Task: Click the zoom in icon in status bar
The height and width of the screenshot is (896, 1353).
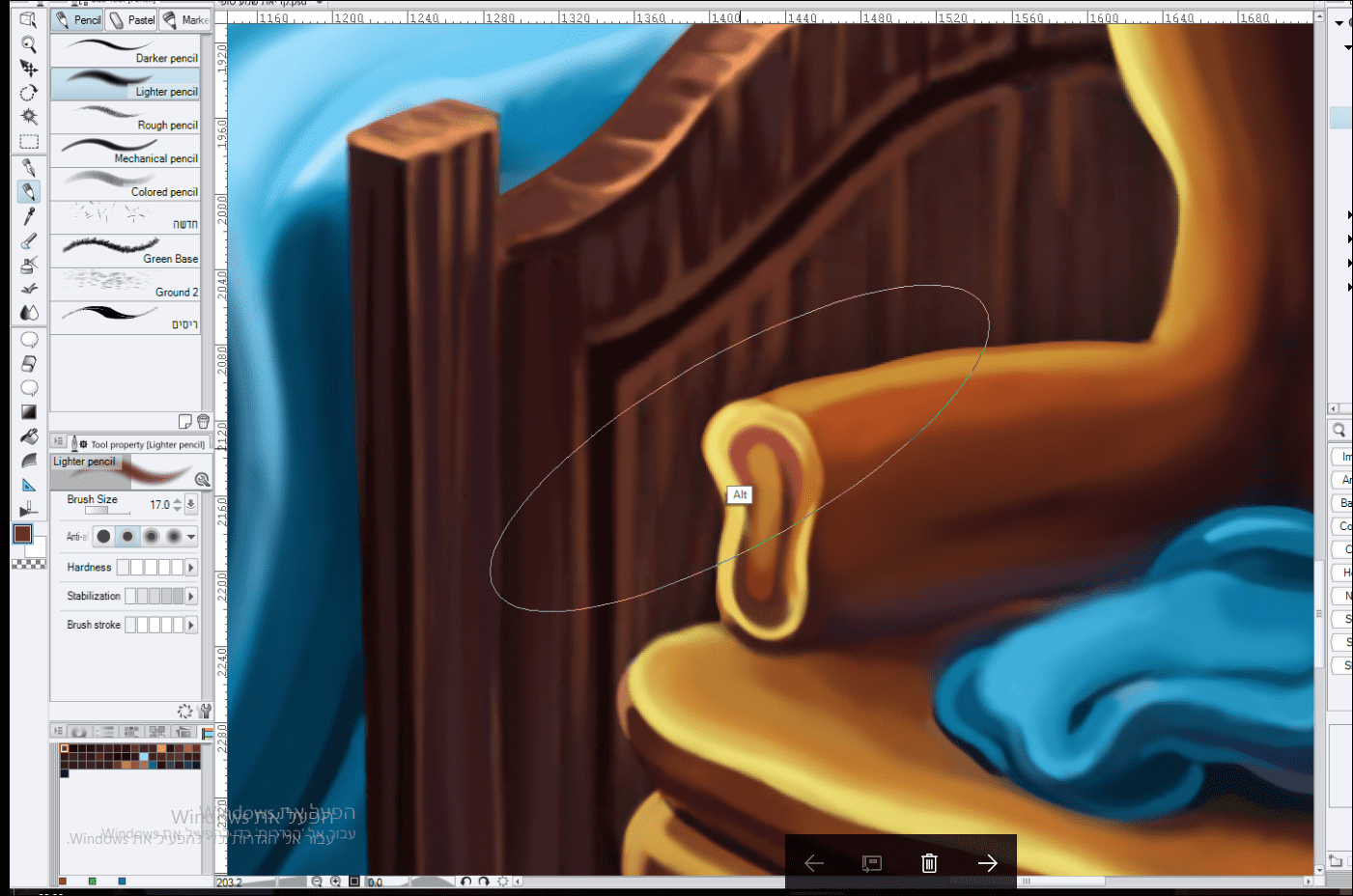Action: [x=335, y=882]
